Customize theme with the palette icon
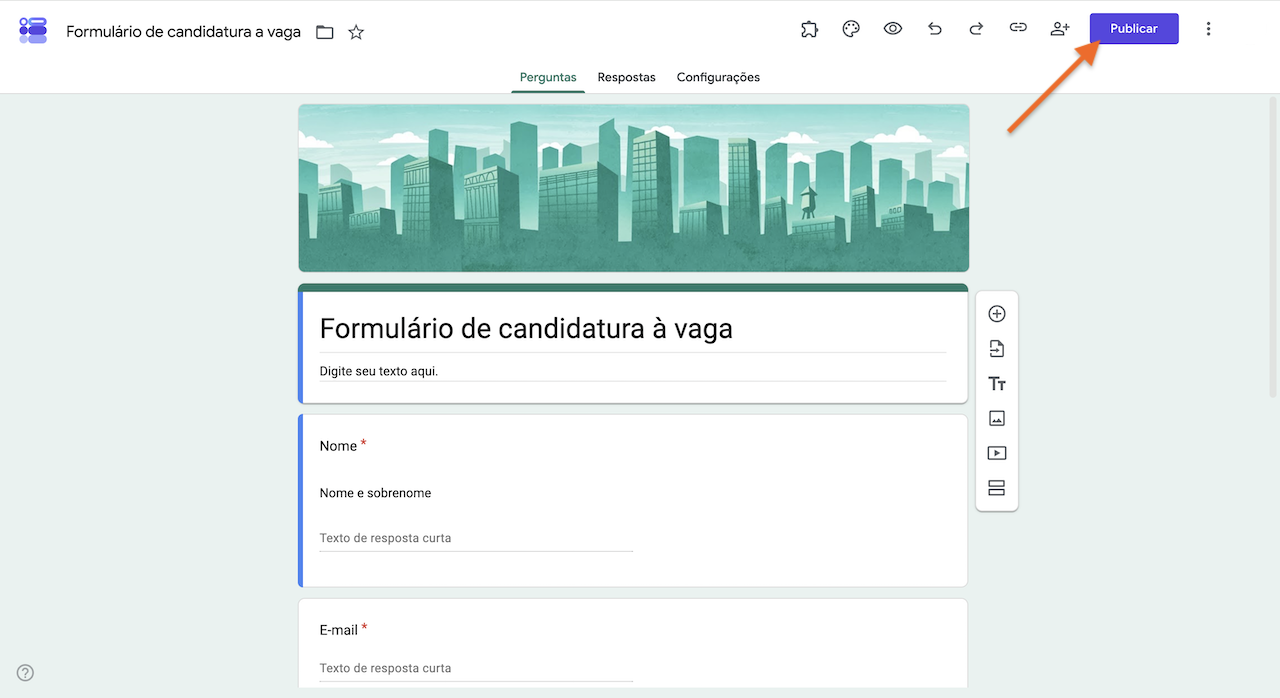 (x=851, y=29)
